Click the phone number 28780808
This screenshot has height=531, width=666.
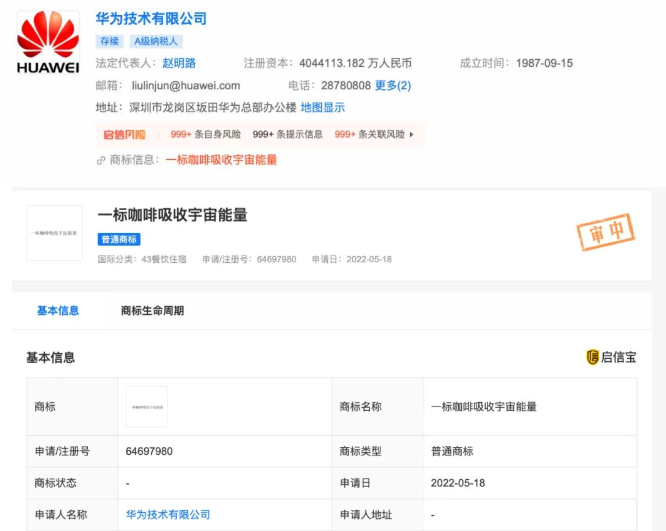tap(346, 85)
